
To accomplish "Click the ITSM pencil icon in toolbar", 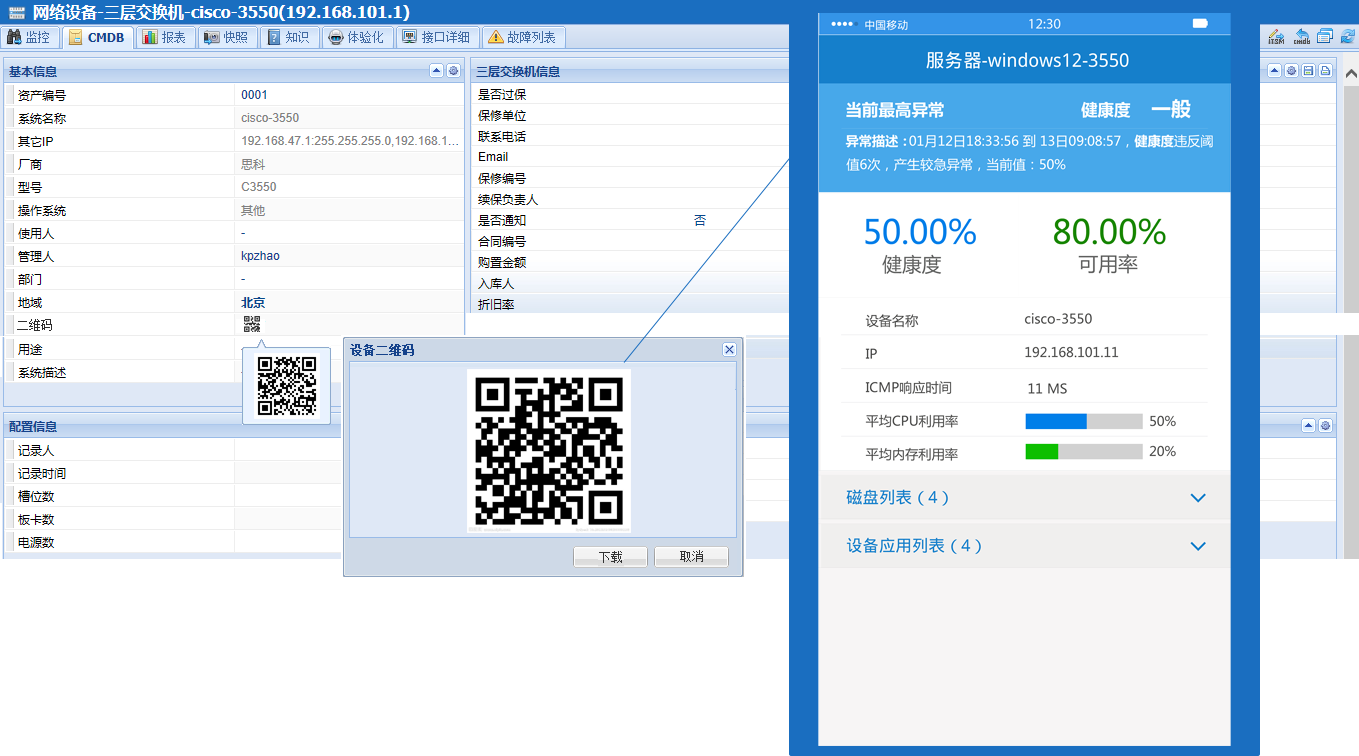I will (1276, 37).
